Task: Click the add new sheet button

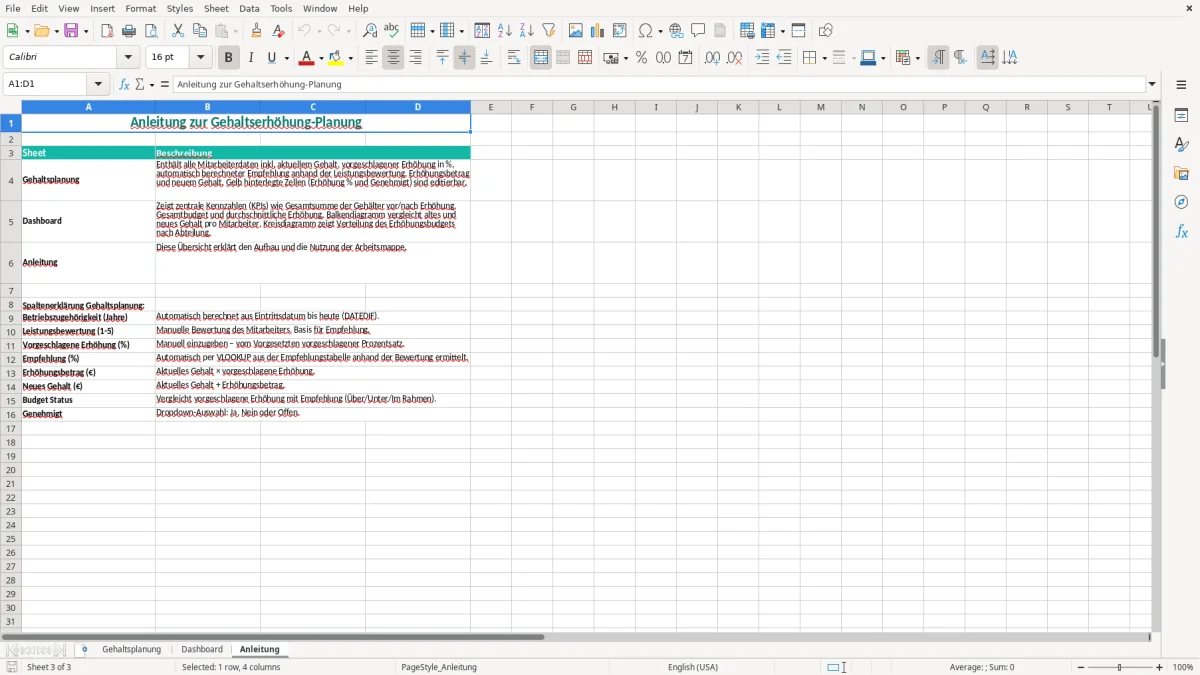Action: (84, 649)
